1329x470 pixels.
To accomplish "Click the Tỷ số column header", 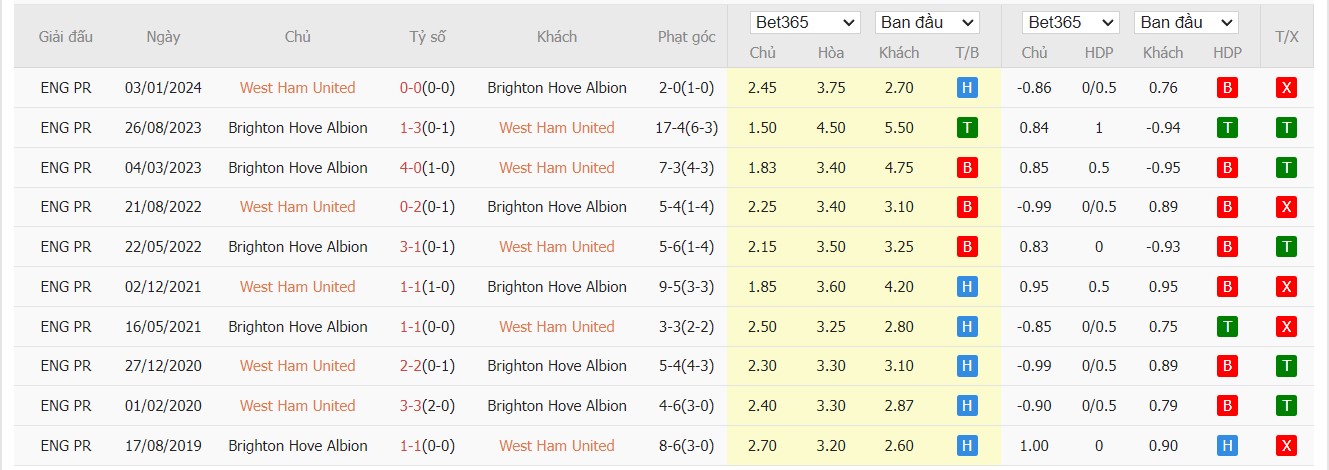I will point(427,37).
